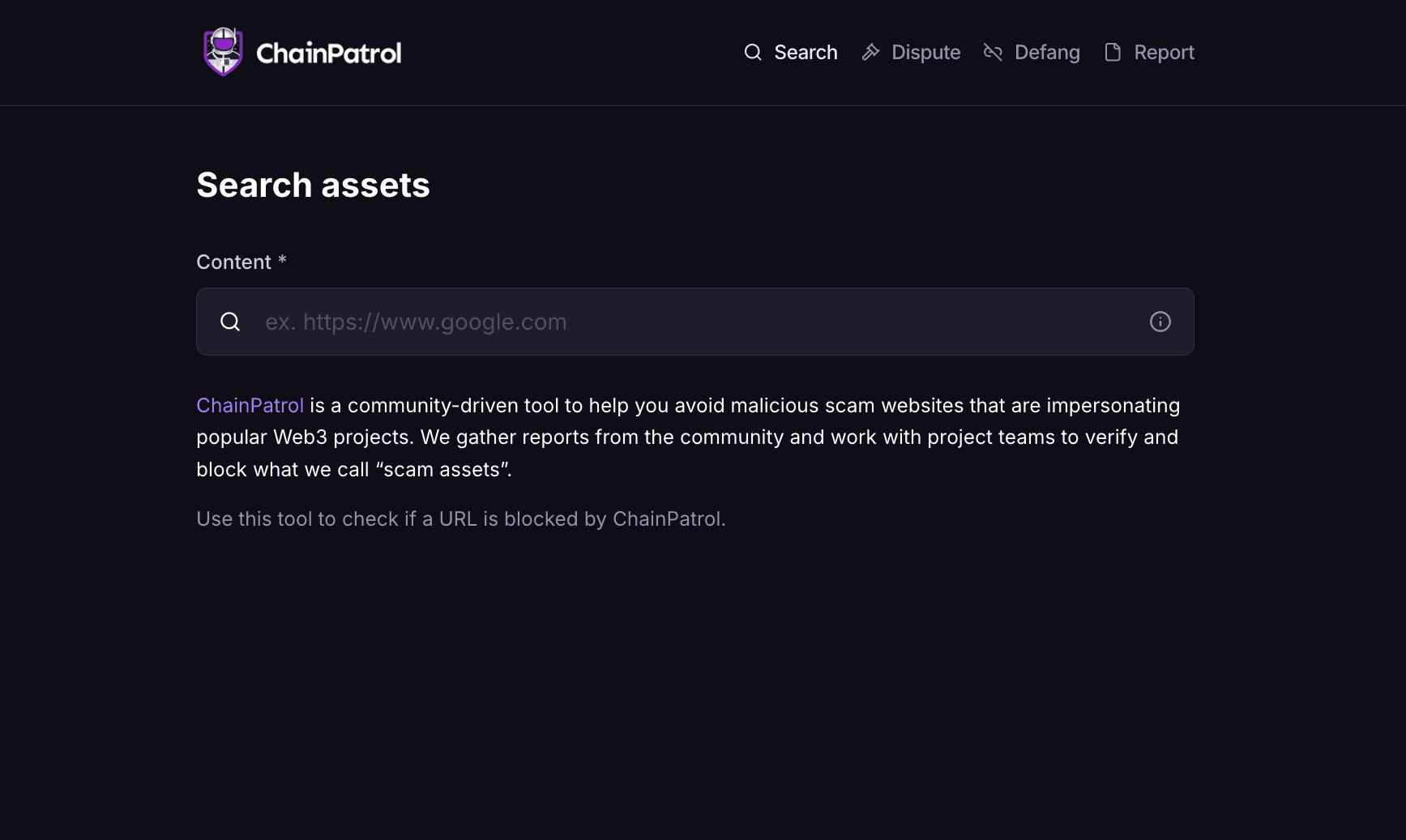Click the 'Content *' field label
The height and width of the screenshot is (840, 1406).
[x=241, y=262]
